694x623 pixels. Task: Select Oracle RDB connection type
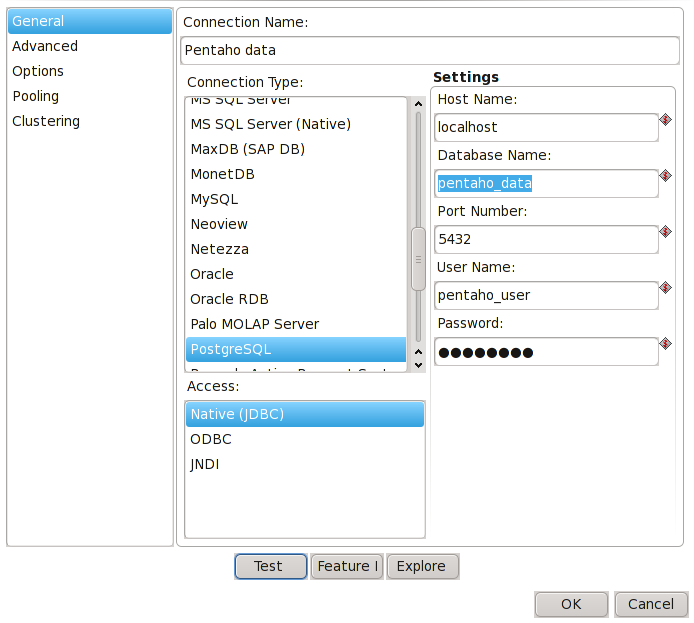(x=296, y=299)
